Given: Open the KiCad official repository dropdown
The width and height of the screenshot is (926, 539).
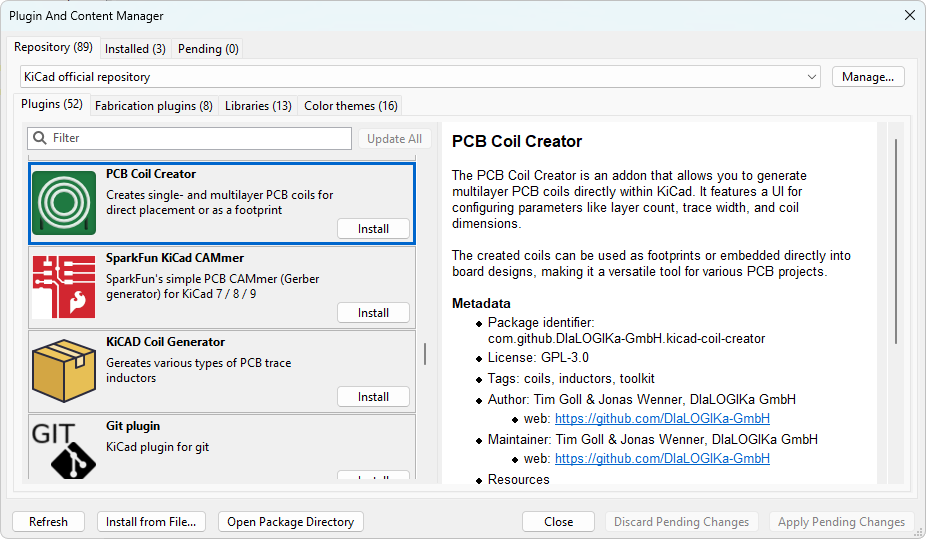Looking at the screenshot, I should tap(420, 77).
